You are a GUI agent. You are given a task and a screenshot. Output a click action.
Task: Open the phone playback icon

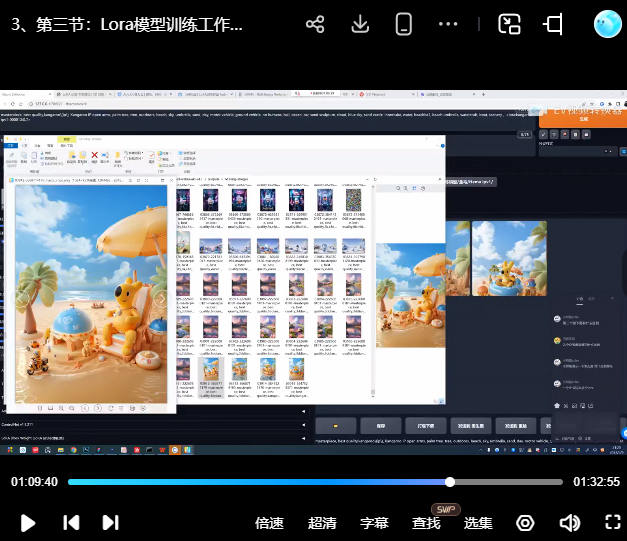[404, 25]
